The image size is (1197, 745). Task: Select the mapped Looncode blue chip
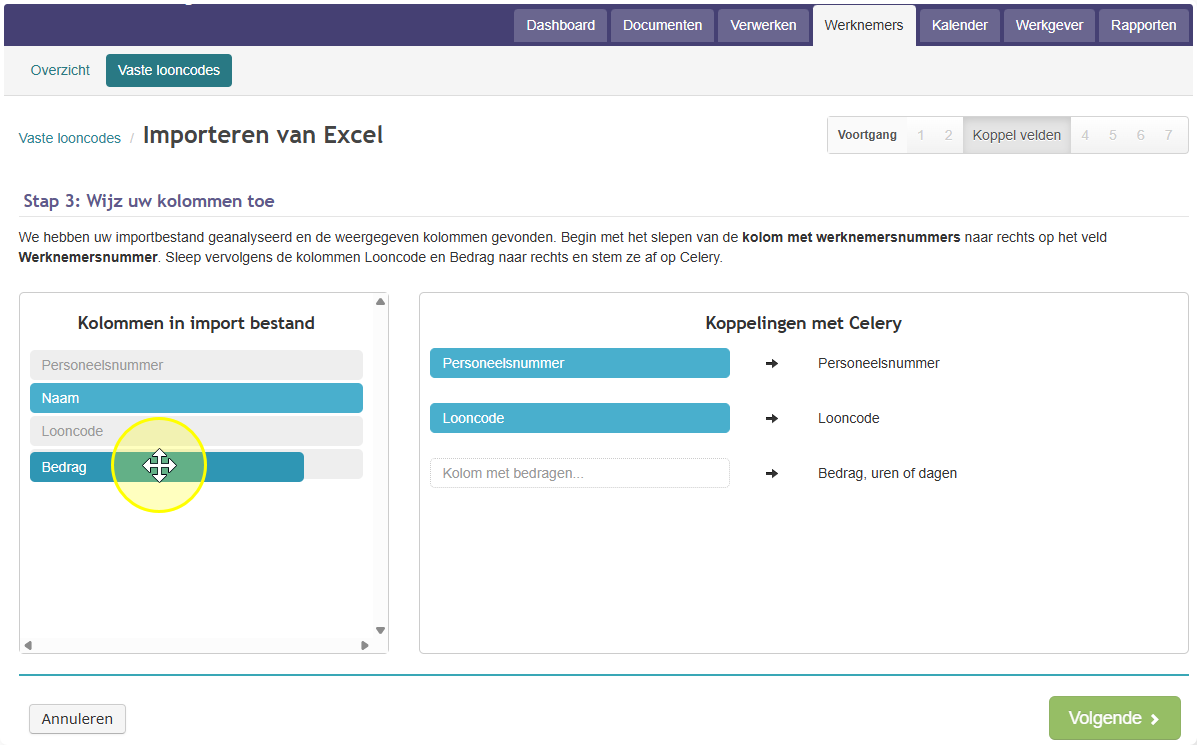(x=579, y=418)
